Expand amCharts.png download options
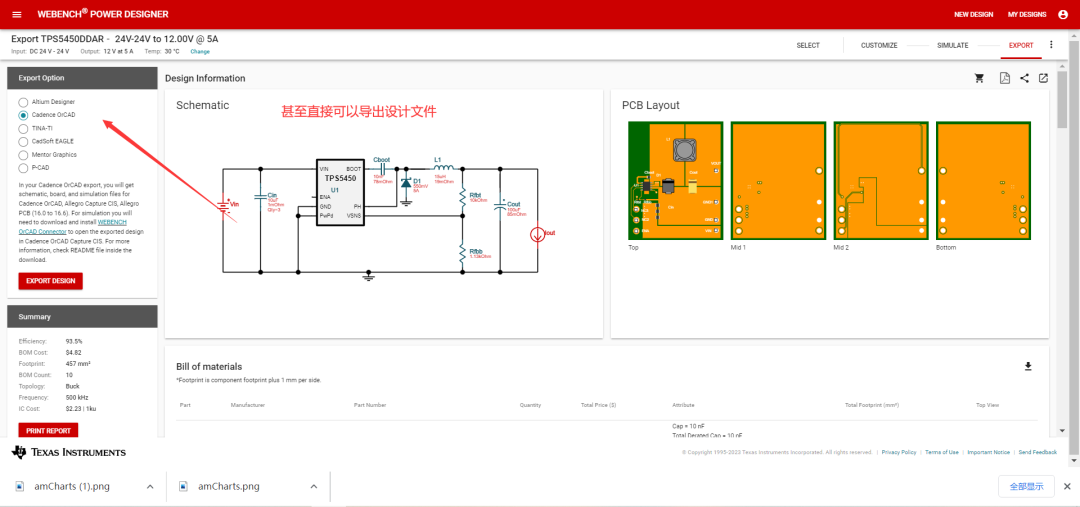Viewport: 1080px width, 507px height. (313, 486)
